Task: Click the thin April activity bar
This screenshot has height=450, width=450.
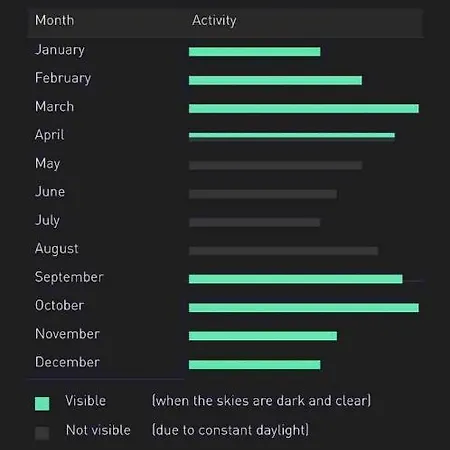Action: tap(292, 135)
